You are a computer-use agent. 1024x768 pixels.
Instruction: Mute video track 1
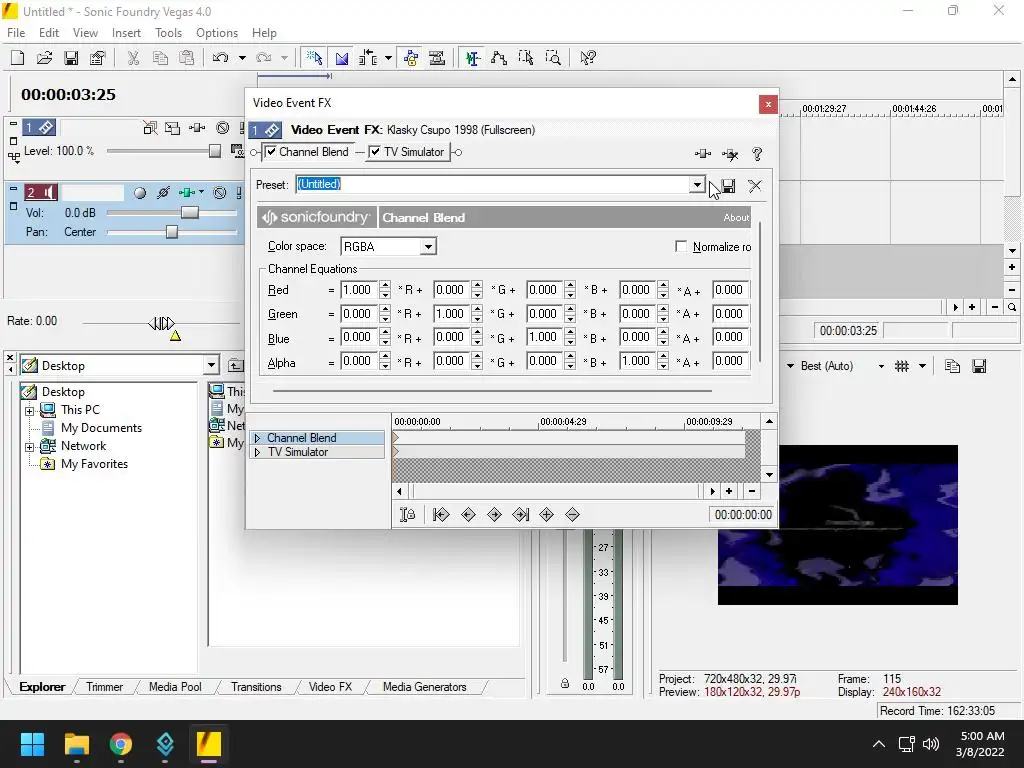pyautogui.click(x=223, y=128)
